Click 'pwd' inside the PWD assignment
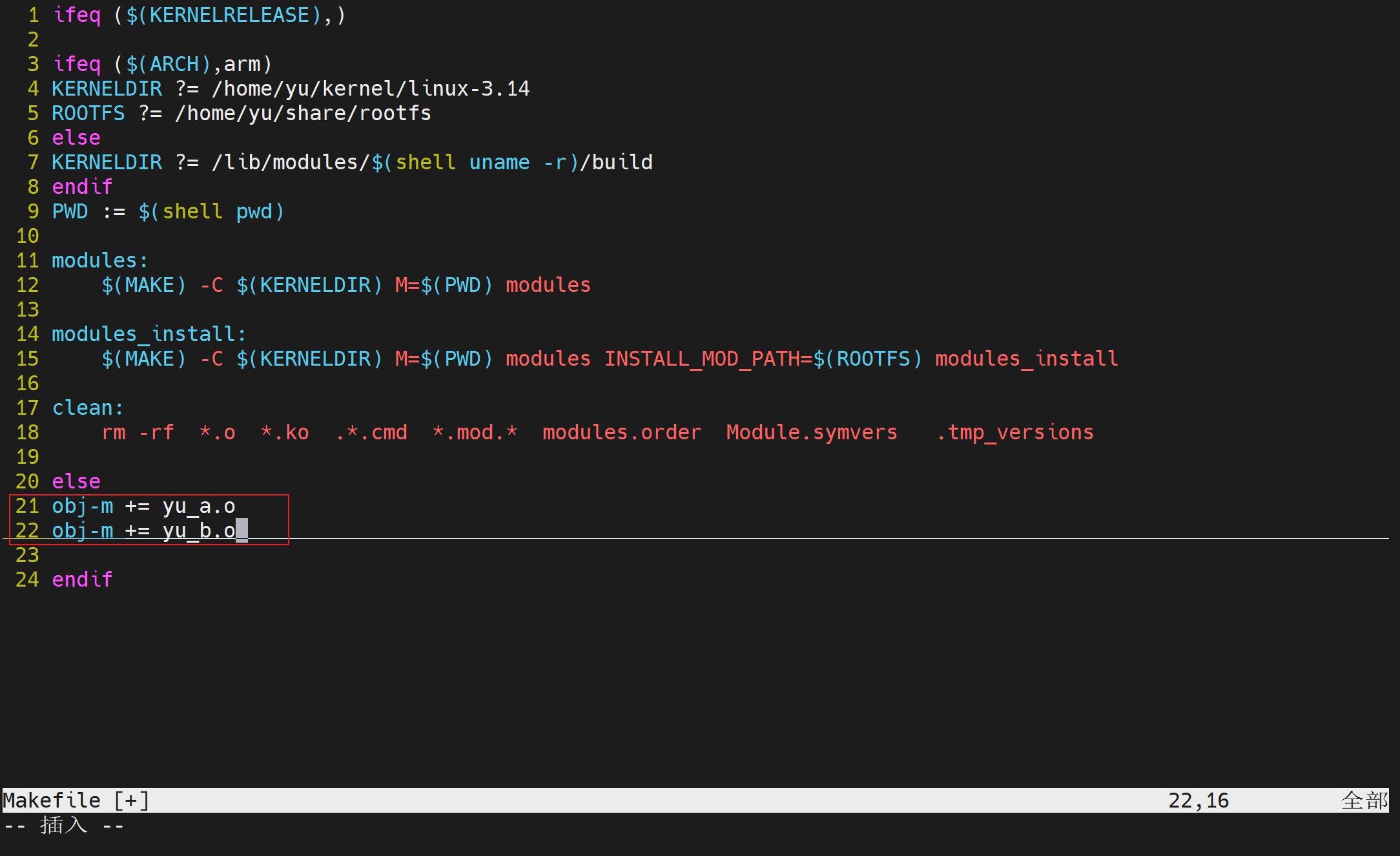The width and height of the screenshot is (1400, 856). pos(254,211)
